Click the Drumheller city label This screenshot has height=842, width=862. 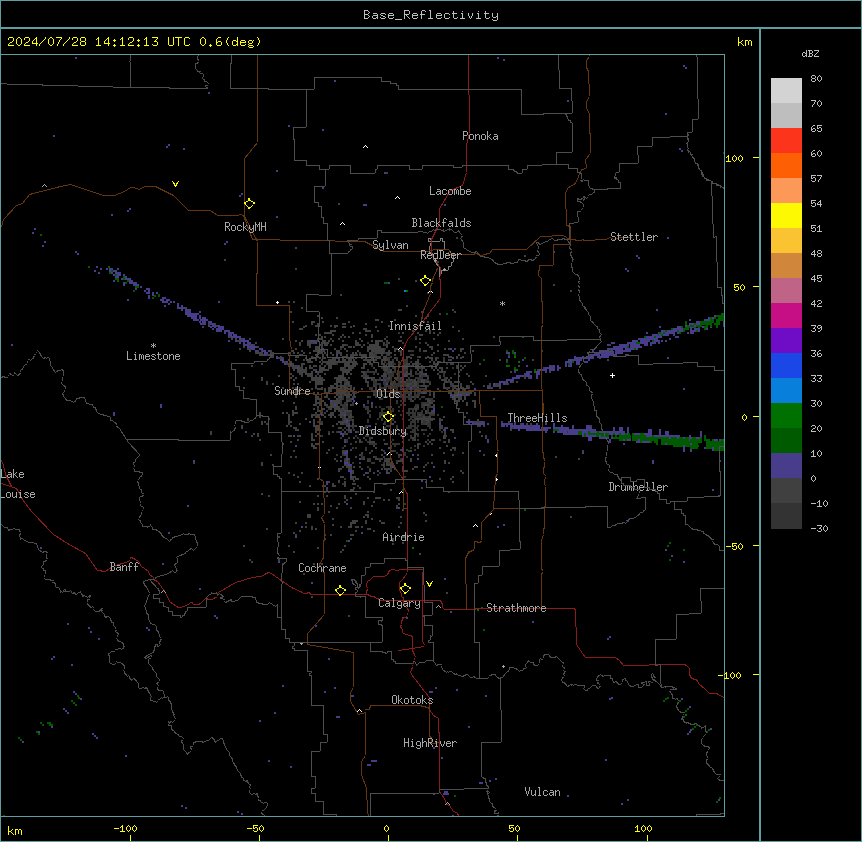(638, 487)
